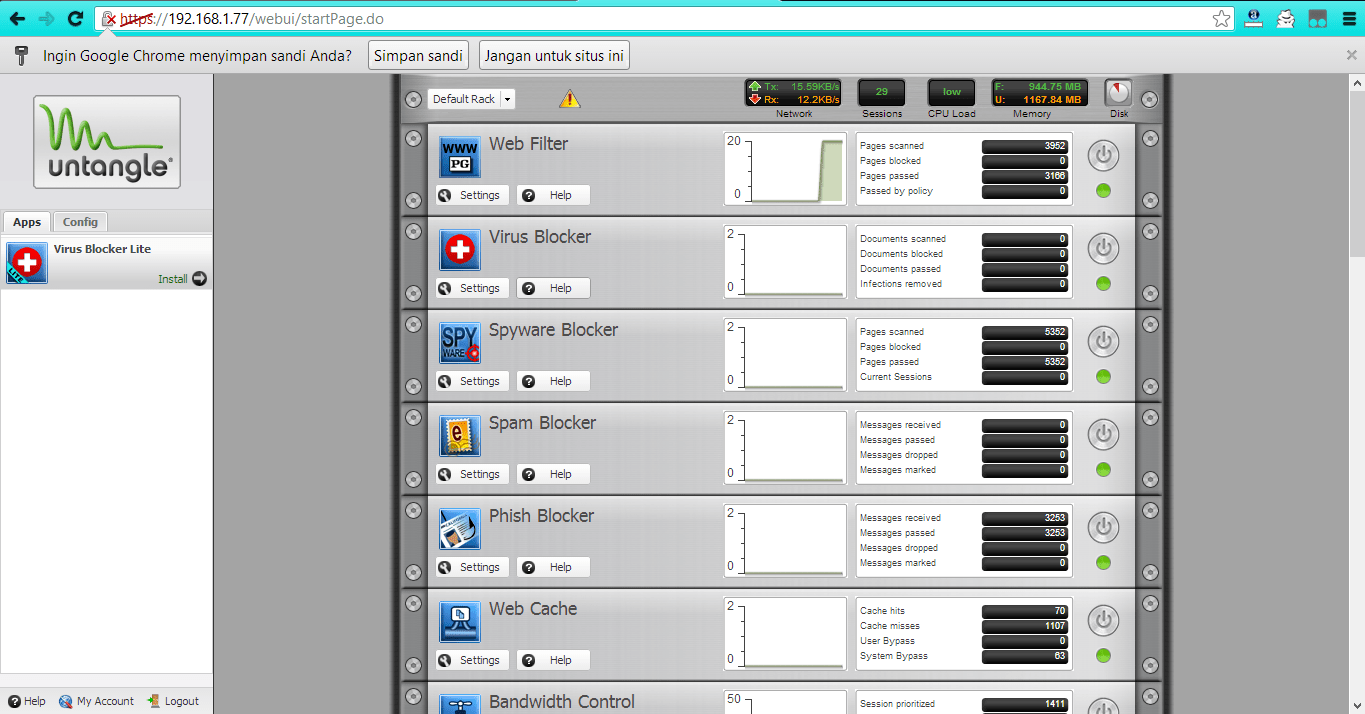Click the Web Filter statistics panel
Image resolution: width=1365 pixels, height=714 pixels.
964,169
